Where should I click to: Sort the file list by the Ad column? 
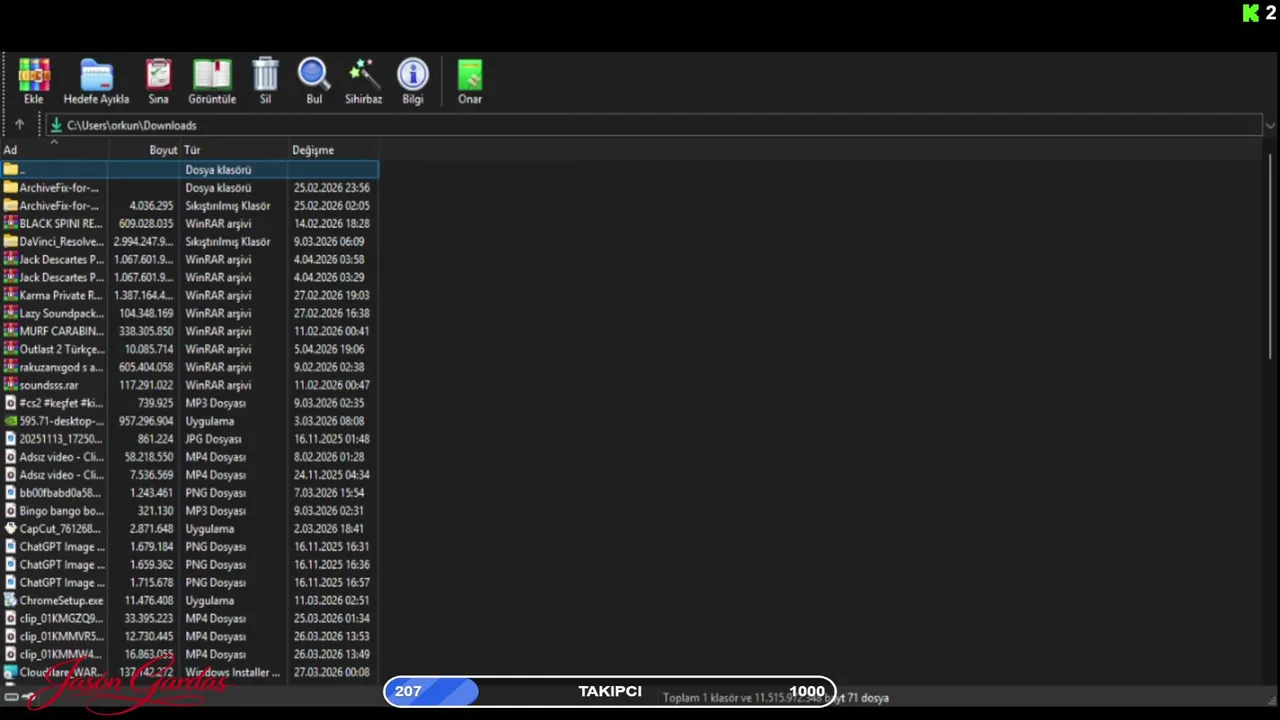tap(54, 150)
